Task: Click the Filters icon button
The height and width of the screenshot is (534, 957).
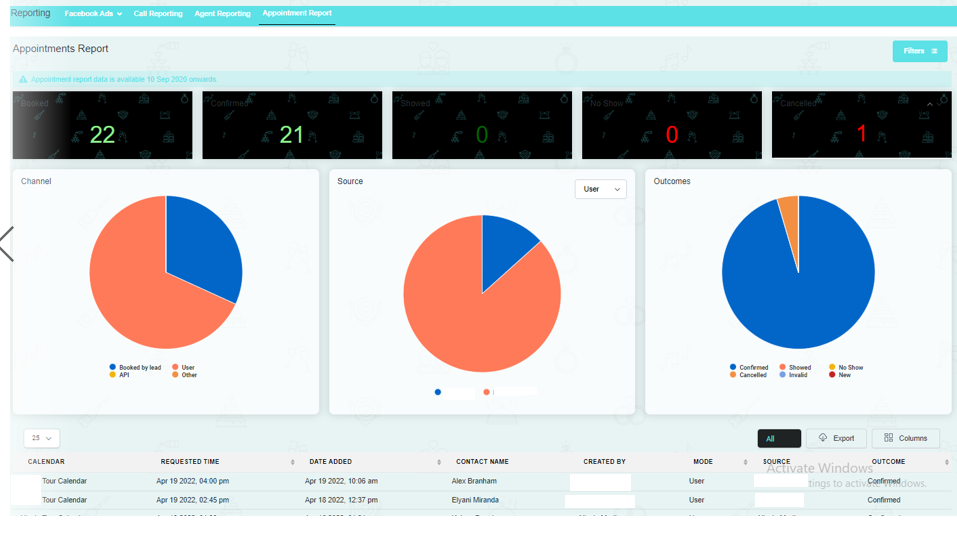Action: pyautogui.click(x=920, y=51)
